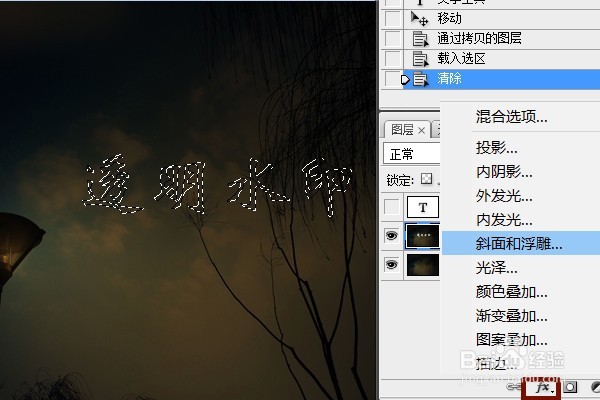This screenshot has width=600, height=400.
Task: Choose 外发光... outer glow effect
Action: pyautogui.click(x=504, y=196)
